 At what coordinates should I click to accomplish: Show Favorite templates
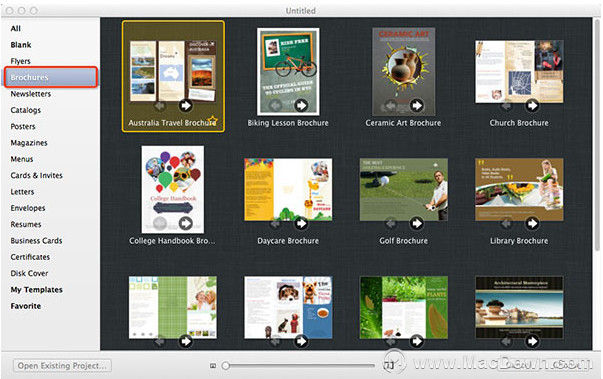coord(26,306)
